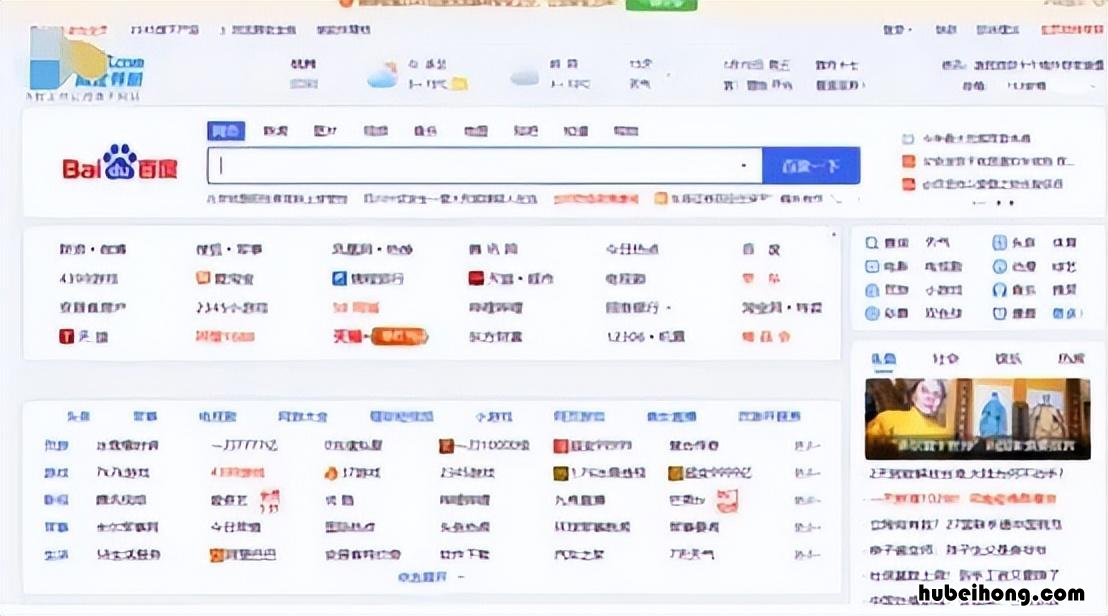
Task: Click the gray cloud weather icon
Action: (x=525, y=76)
